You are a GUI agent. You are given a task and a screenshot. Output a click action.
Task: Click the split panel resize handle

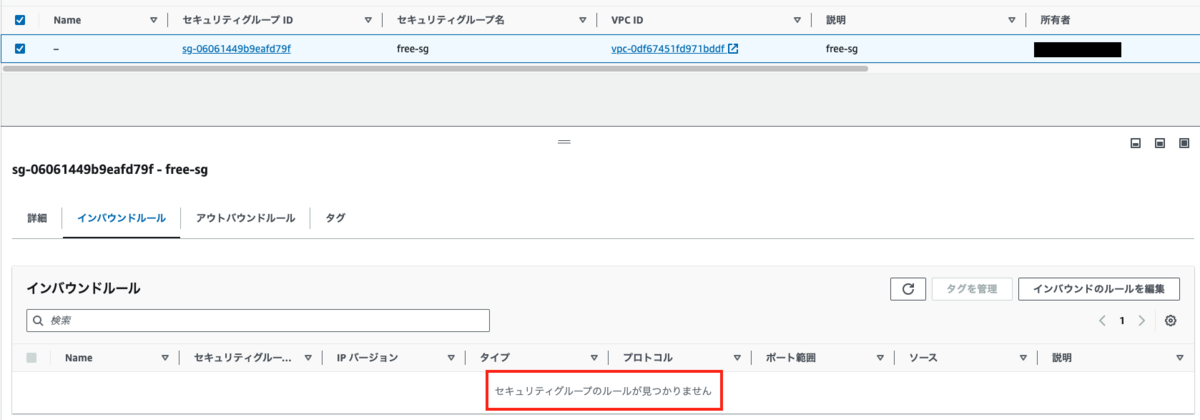tap(564, 143)
